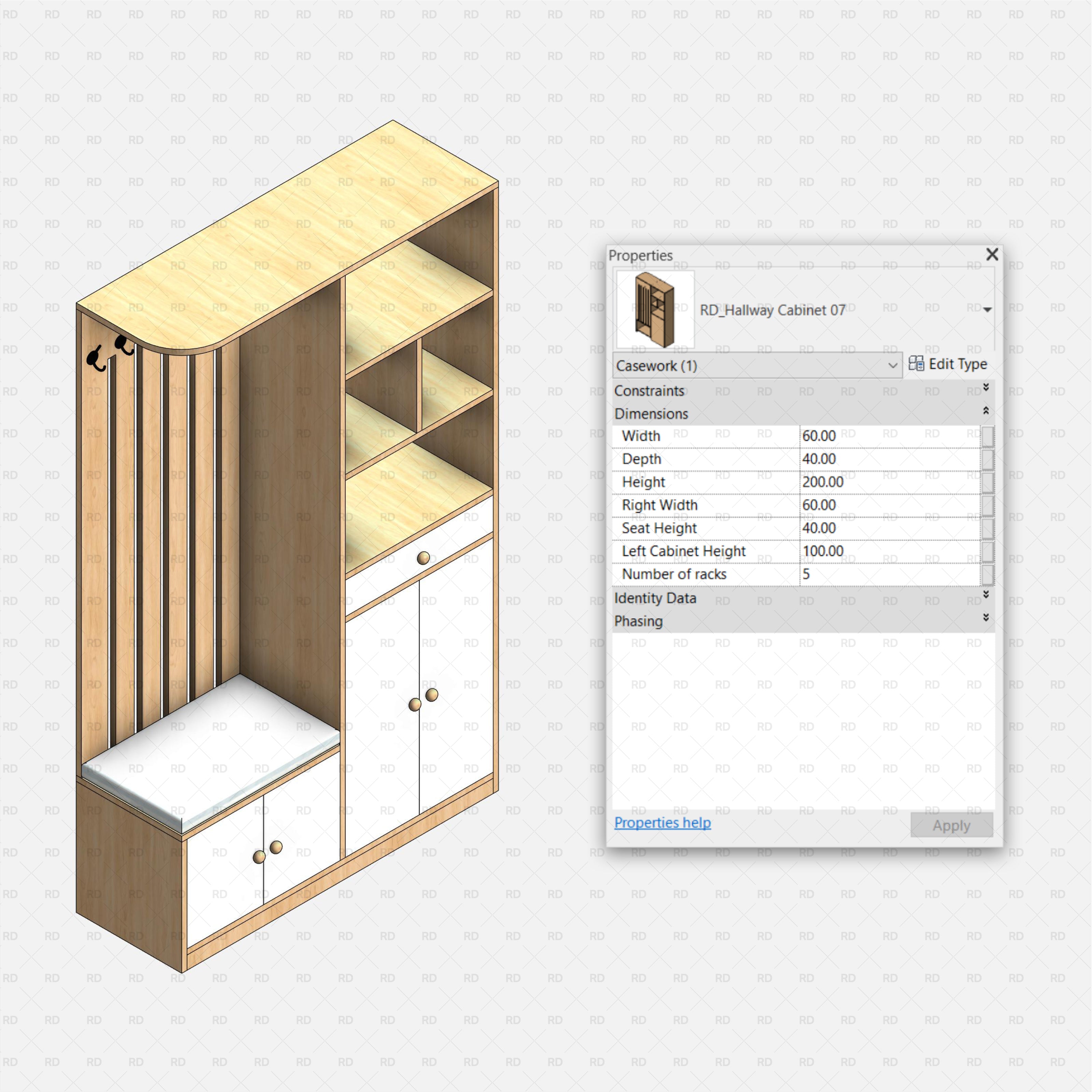Open the Casework (1) filter dropdown
Screen dimensions: 1092x1092
[x=892, y=365]
